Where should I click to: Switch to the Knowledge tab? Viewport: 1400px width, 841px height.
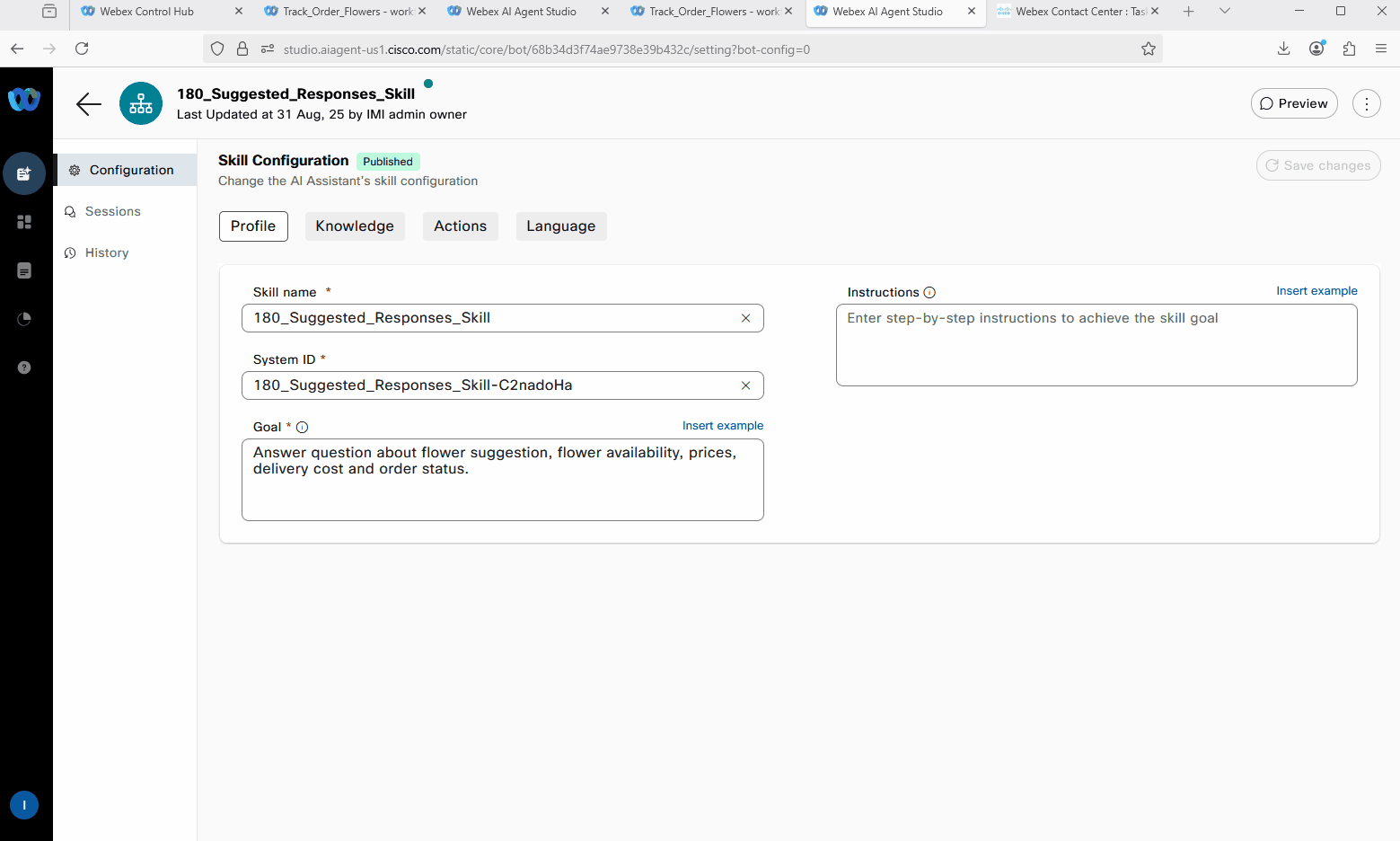click(355, 226)
